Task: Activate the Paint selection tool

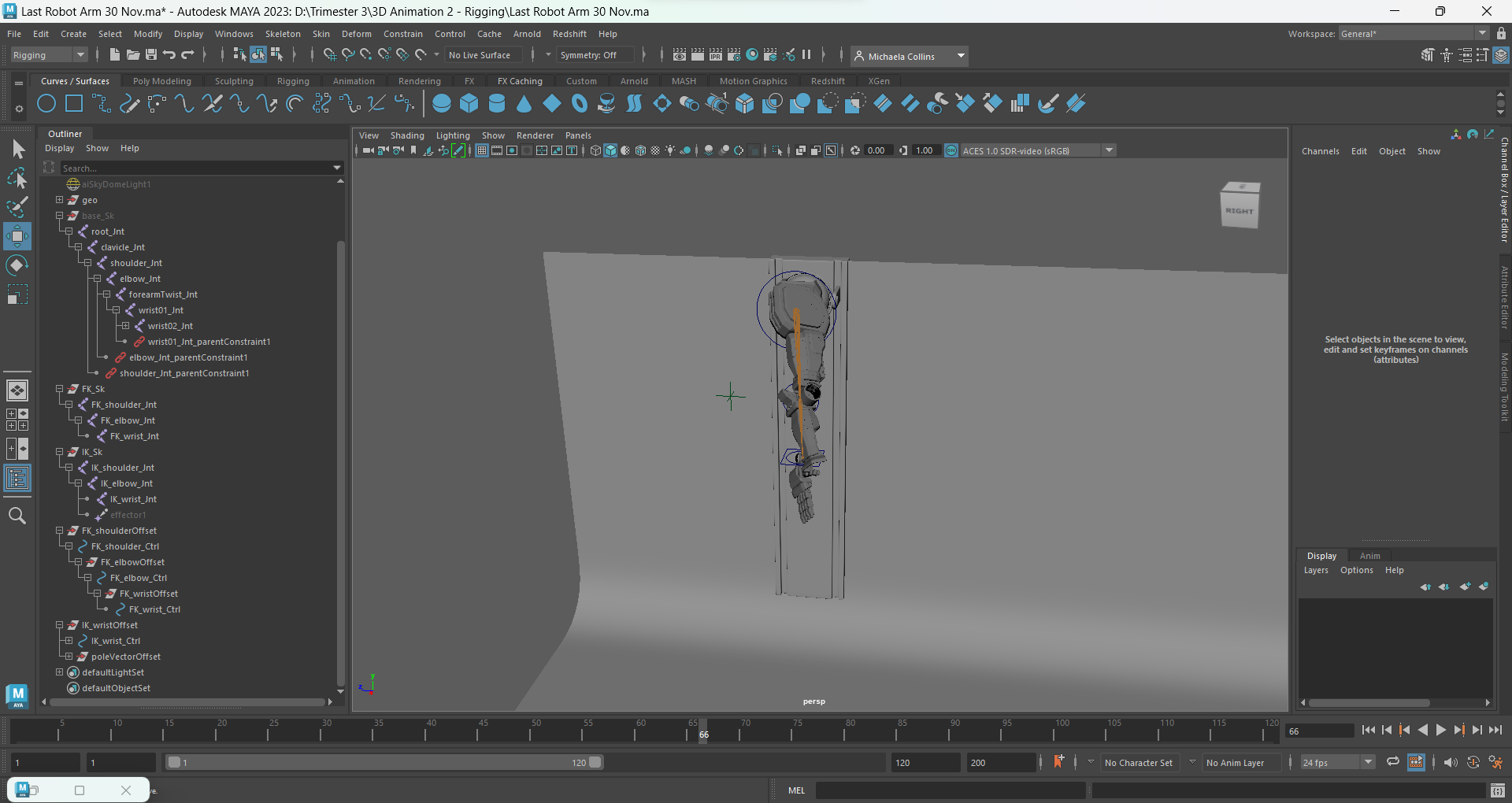Action: click(x=17, y=207)
